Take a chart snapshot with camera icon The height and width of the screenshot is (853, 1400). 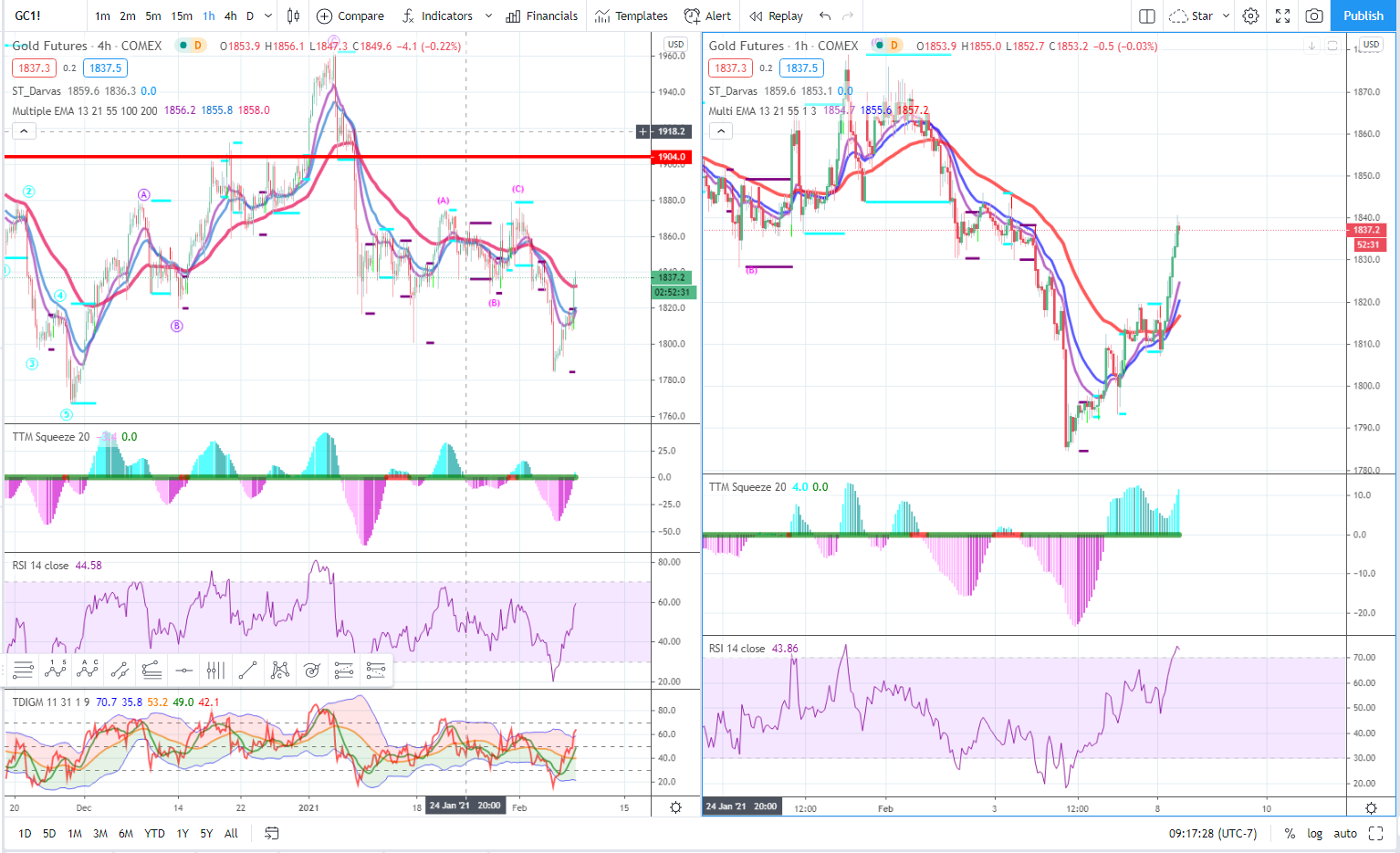1314,16
